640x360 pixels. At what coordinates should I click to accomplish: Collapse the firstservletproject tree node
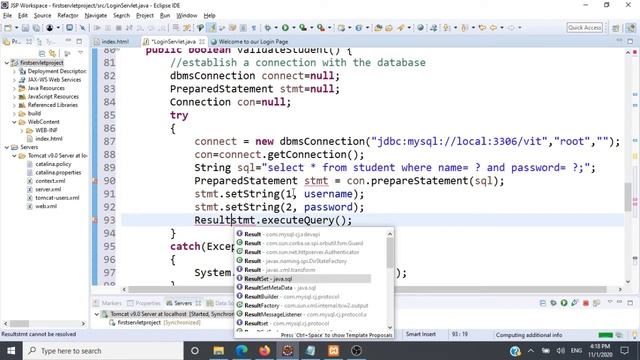click(x=7, y=63)
